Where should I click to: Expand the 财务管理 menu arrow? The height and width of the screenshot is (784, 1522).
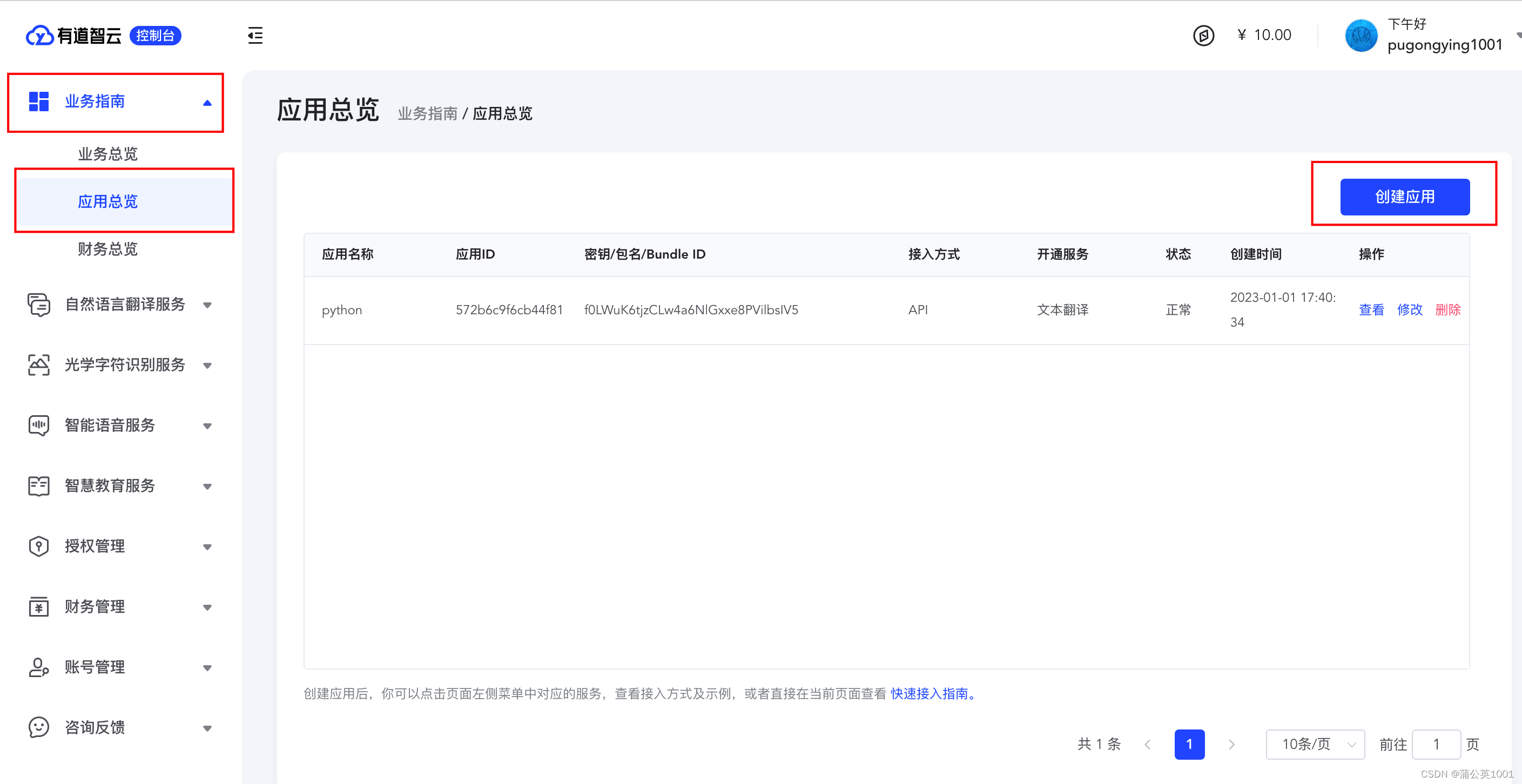(x=207, y=607)
